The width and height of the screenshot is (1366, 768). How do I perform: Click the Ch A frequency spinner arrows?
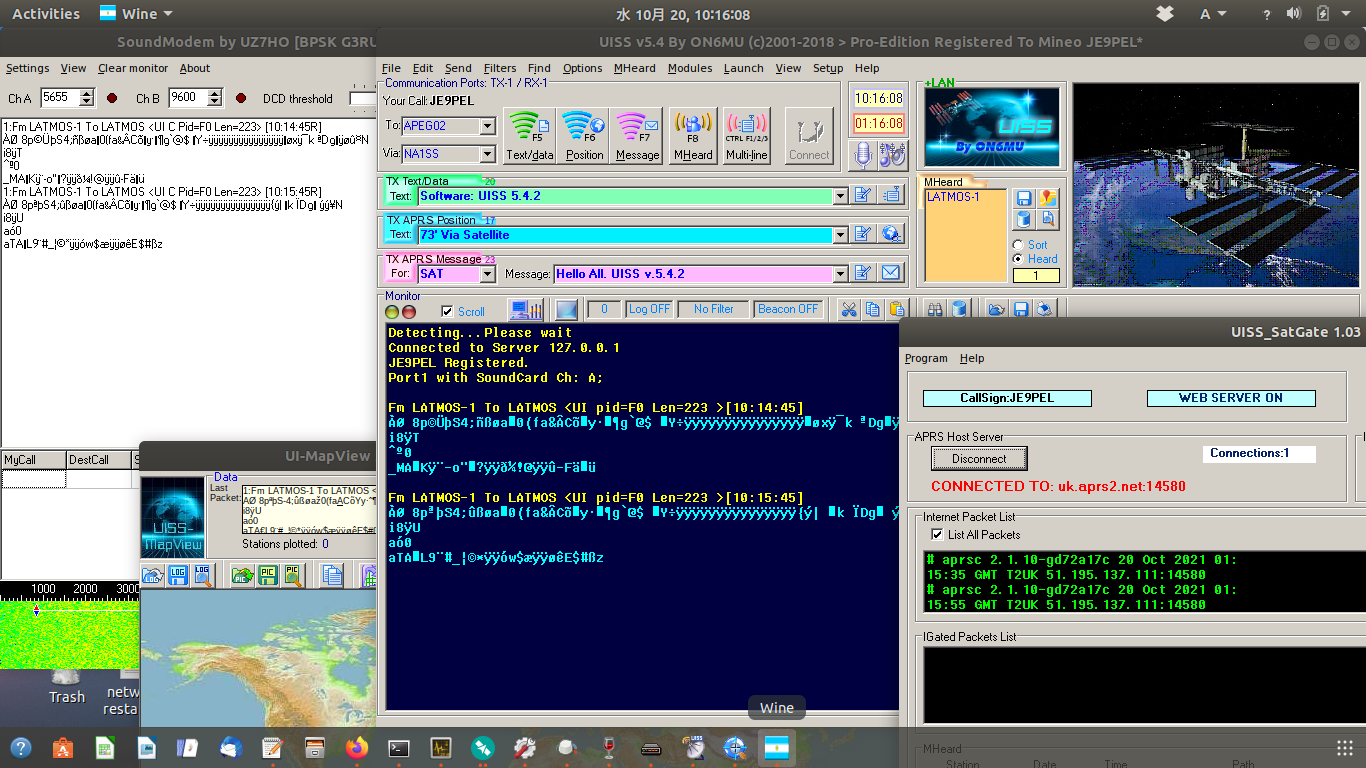coord(86,98)
